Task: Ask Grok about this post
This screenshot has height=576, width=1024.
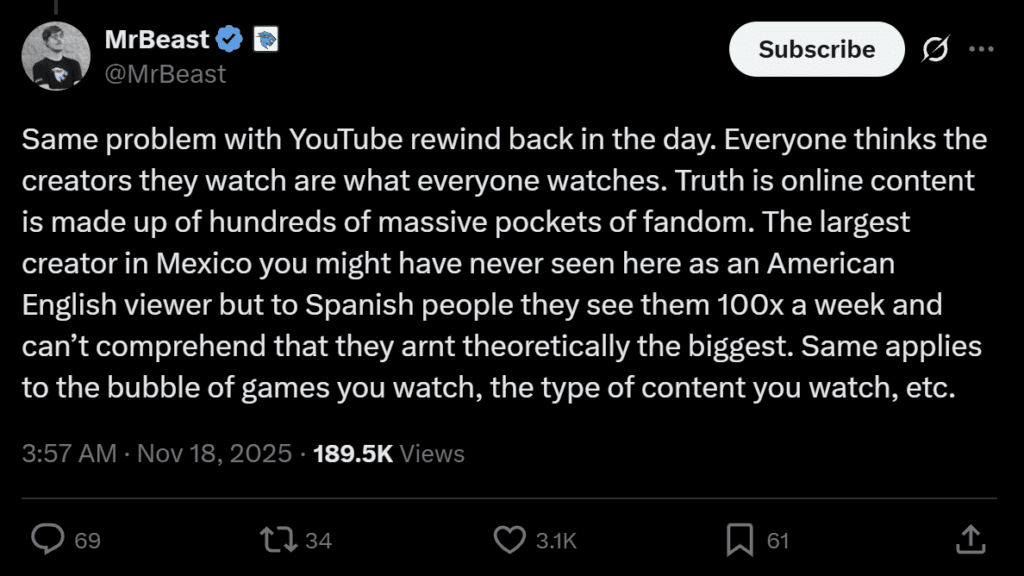Action: (x=935, y=49)
